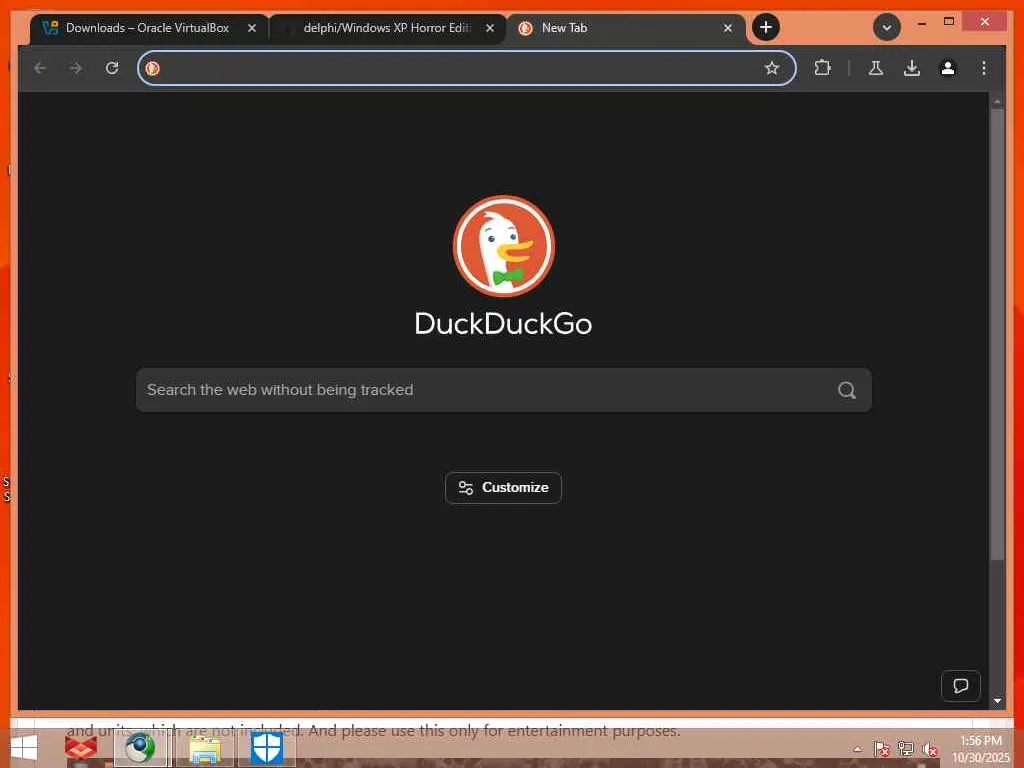Viewport: 1024px width, 768px height.
Task: Go back using the browser back arrow
Action: [40, 68]
